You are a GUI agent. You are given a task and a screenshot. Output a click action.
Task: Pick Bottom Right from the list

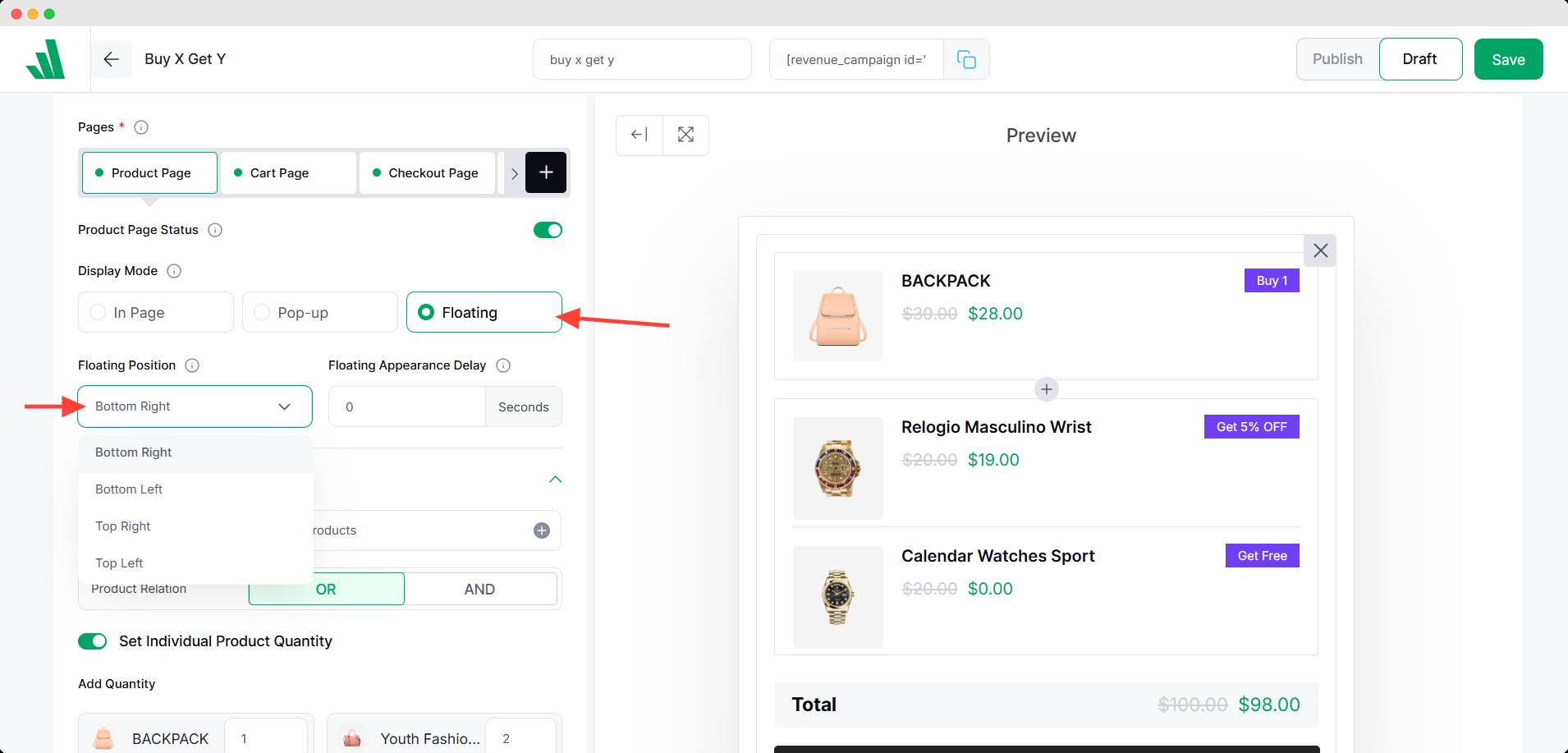(x=195, y=452)
